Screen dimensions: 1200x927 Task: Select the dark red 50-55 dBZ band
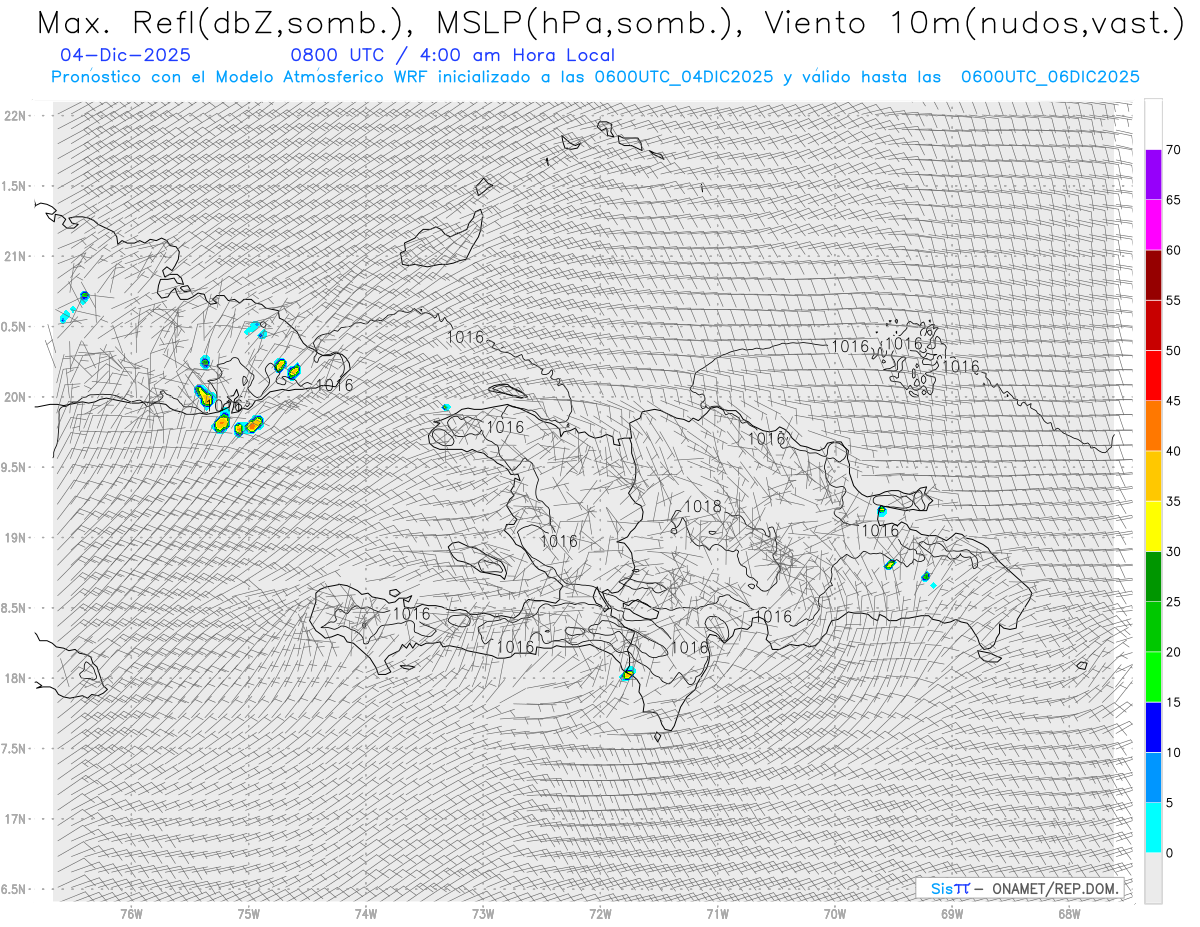(x=1153, y=325)
